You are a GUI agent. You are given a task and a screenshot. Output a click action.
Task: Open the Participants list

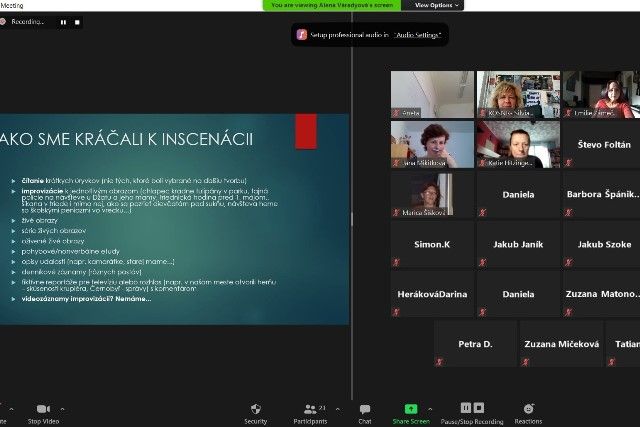[x=309, y=409]
